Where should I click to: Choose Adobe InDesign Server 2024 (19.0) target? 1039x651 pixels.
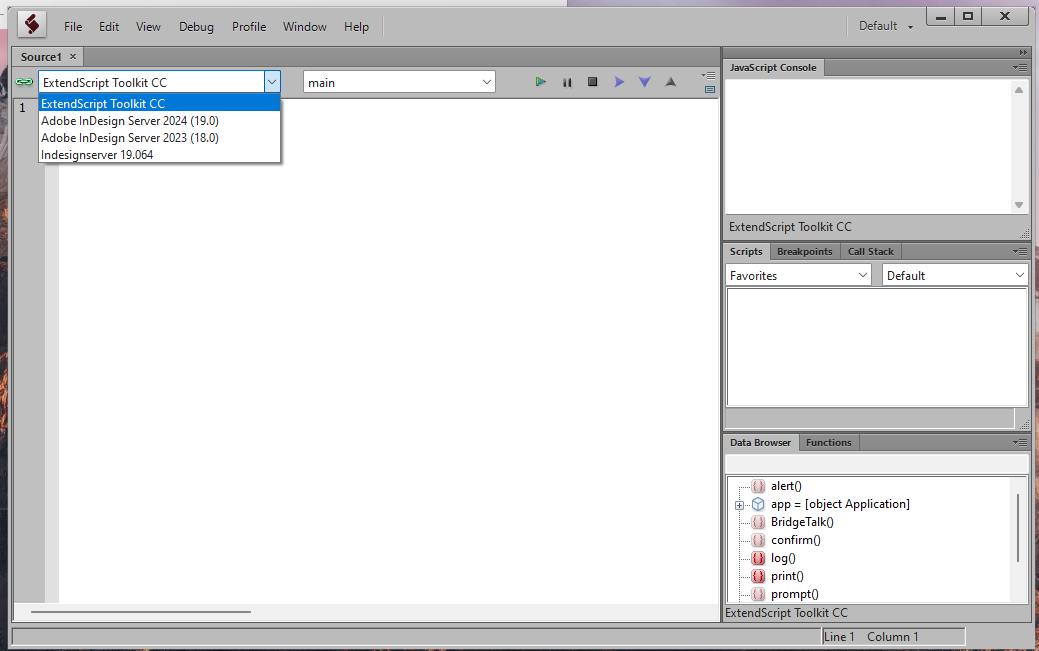pos(159,121)
